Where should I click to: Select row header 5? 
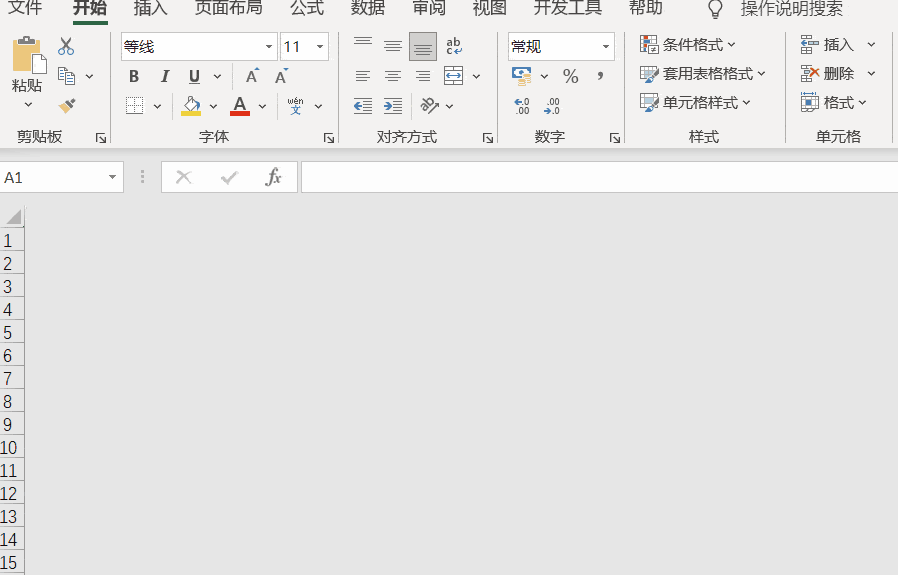pyautogui.click(x=11, y=333)
